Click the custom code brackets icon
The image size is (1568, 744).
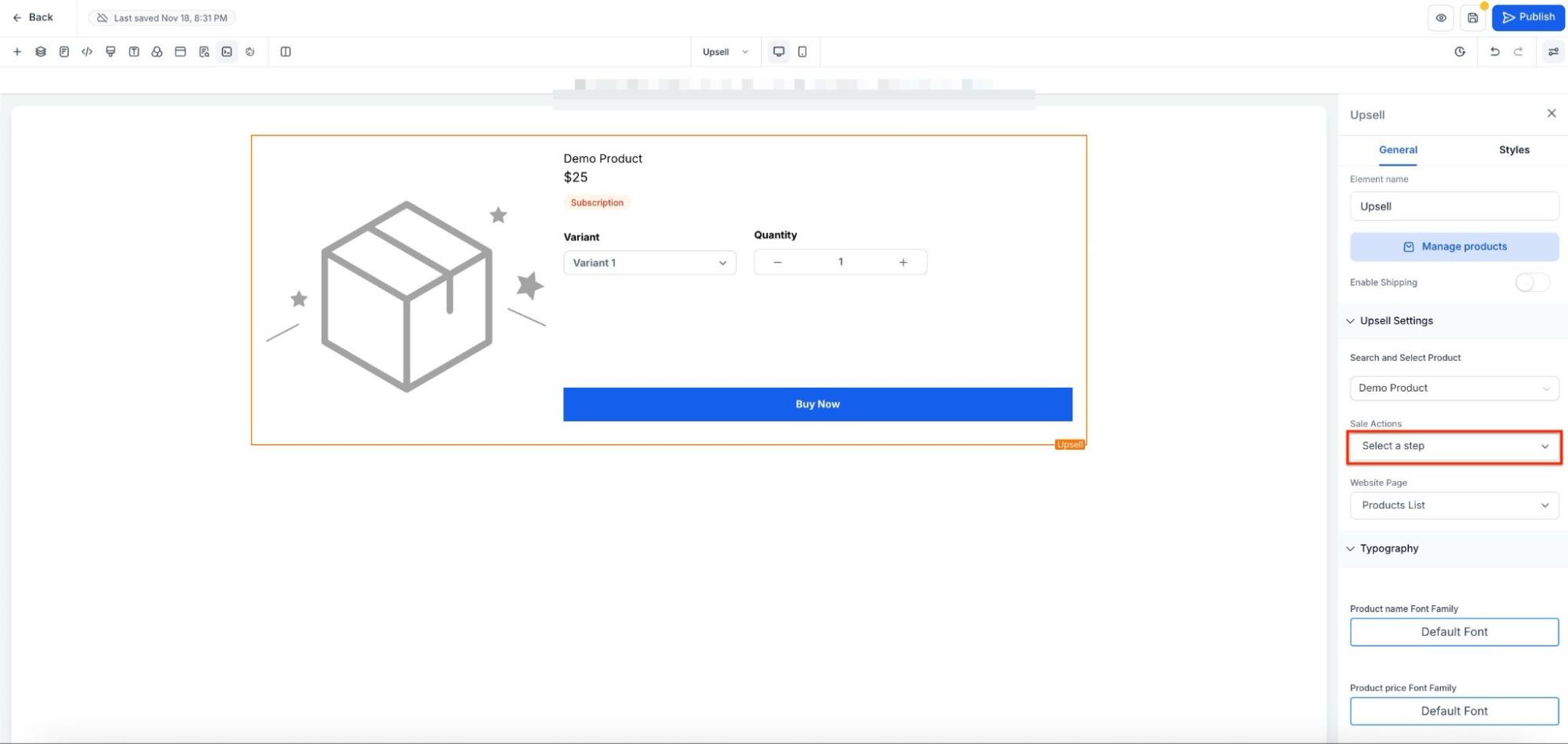coord(87,52)
